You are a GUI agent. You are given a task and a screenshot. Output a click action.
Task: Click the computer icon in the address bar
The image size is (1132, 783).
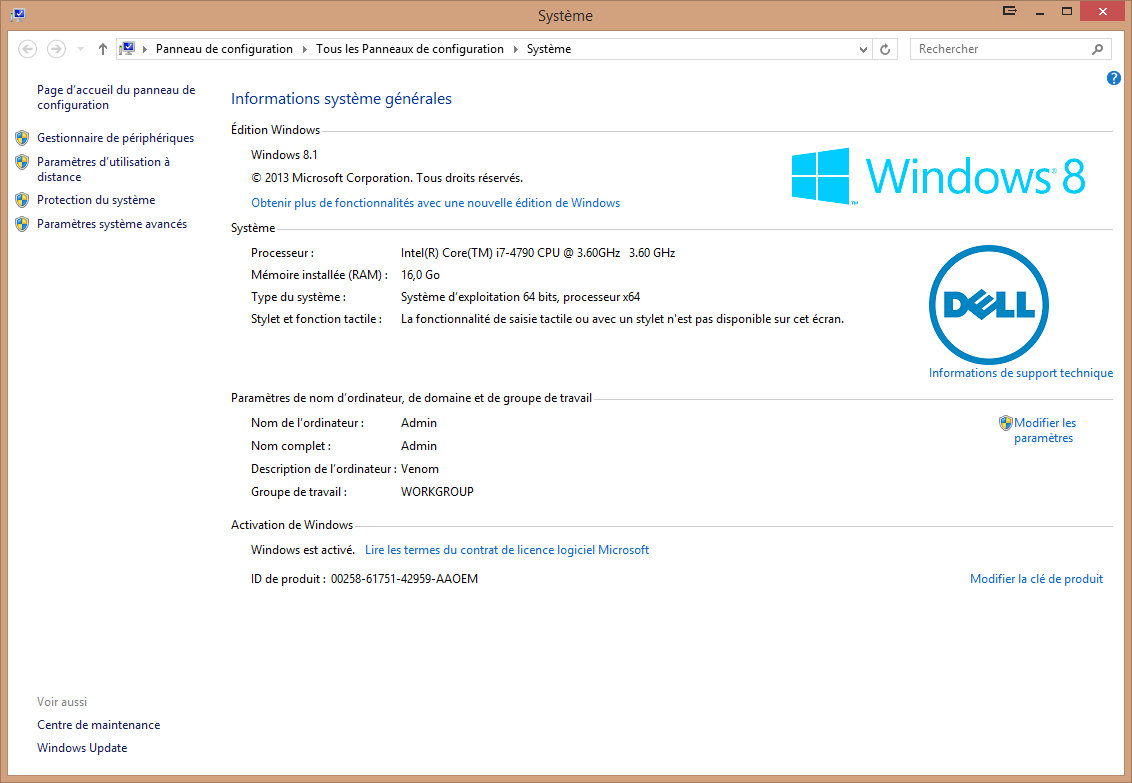point(127,49)
